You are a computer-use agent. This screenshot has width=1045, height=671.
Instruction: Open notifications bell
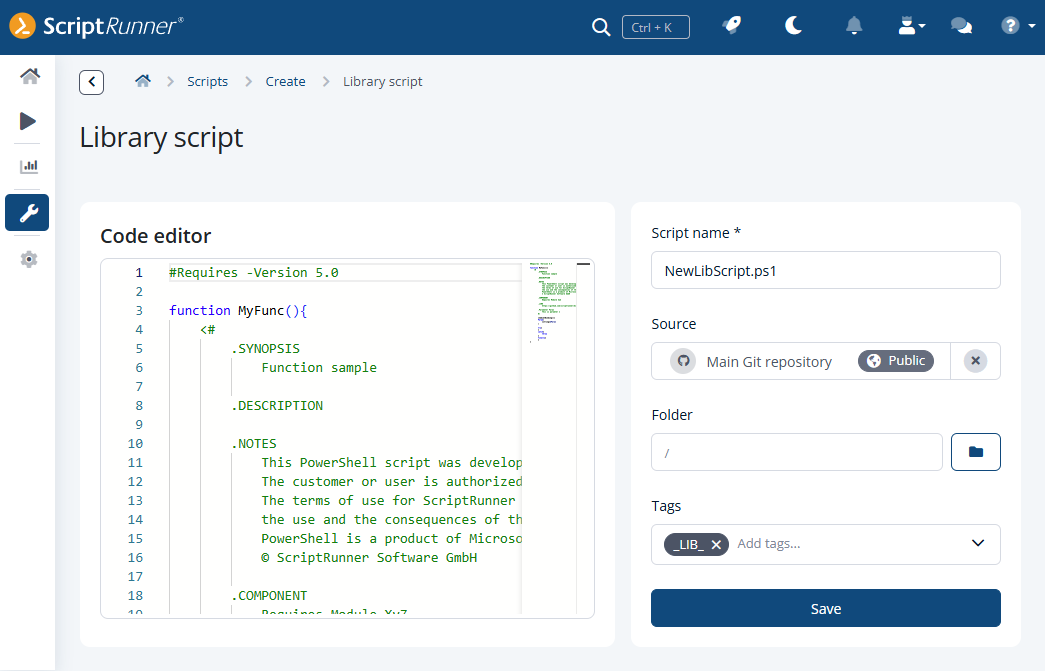click(x=854, y=26)
